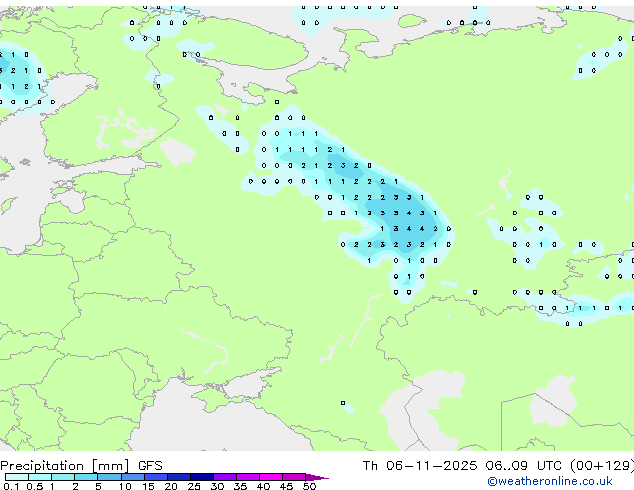The width and height of the screenshot is (634, 490).
Task: Click the '30' legend scale label
Action: coord(217,486)
